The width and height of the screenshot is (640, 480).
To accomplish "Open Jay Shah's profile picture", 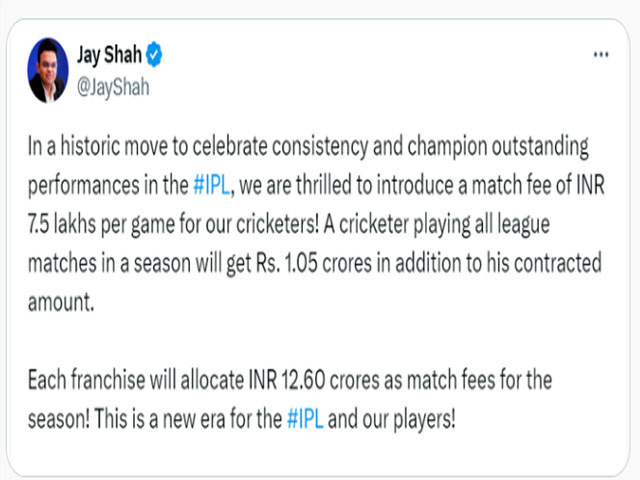I will coord(47,70).
